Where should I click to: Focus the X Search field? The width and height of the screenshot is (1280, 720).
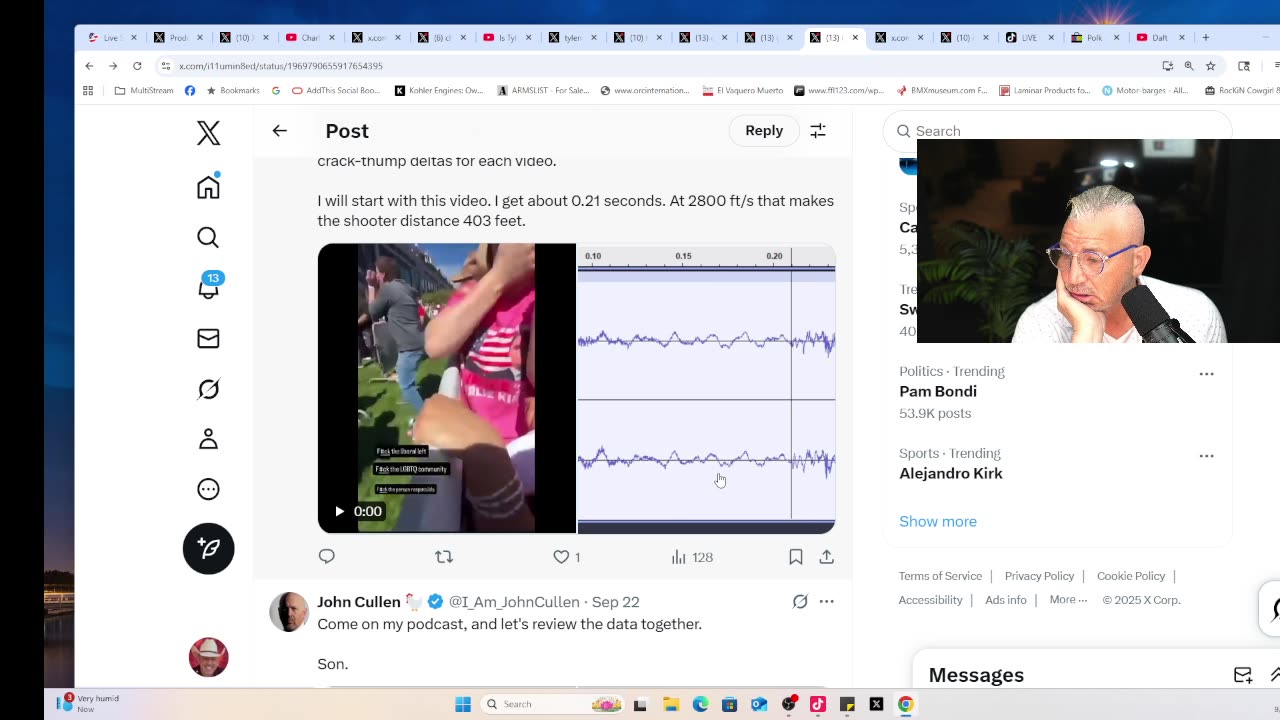1060,131
